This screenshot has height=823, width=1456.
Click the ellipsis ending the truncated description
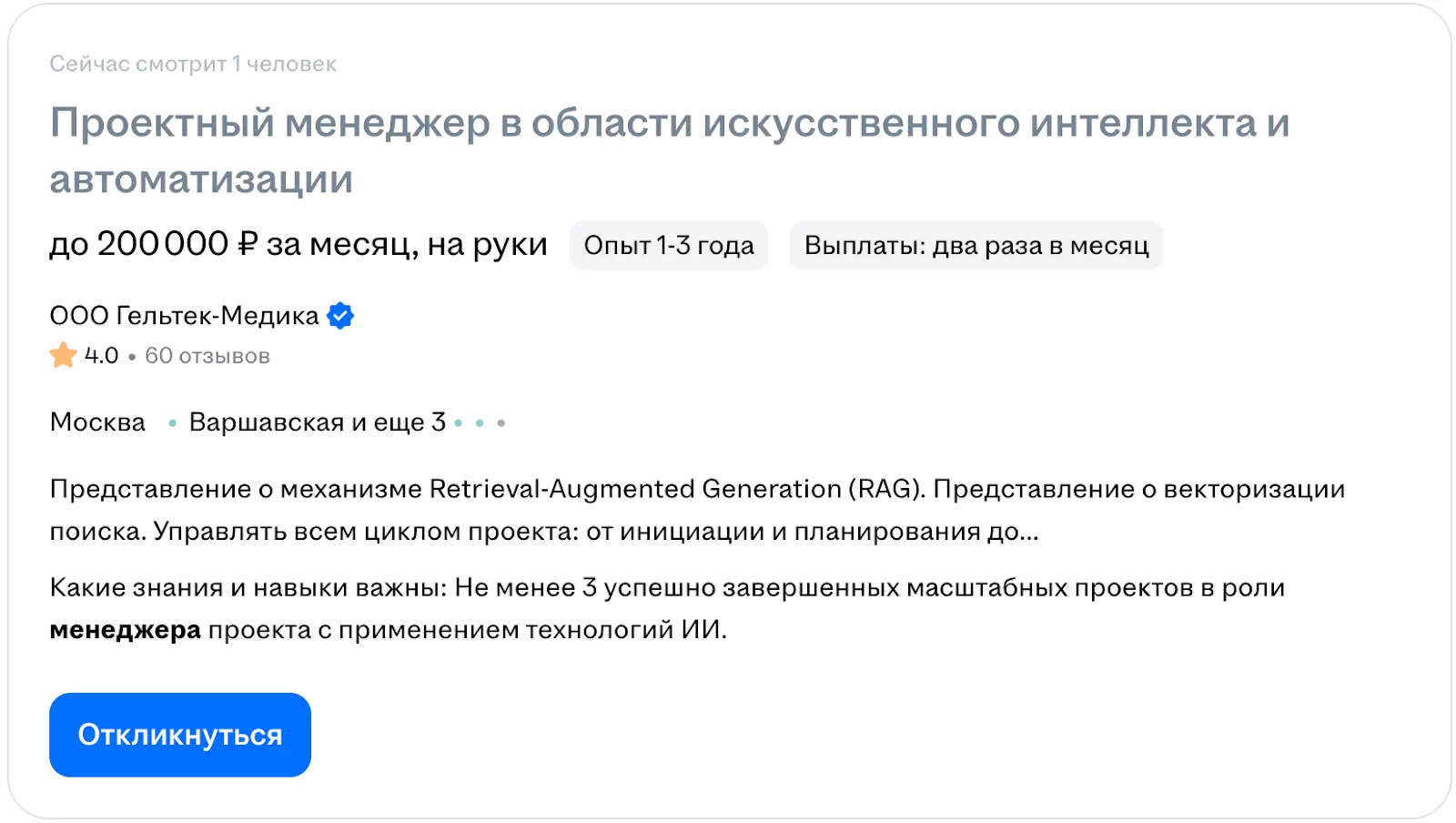[1028, 532]
